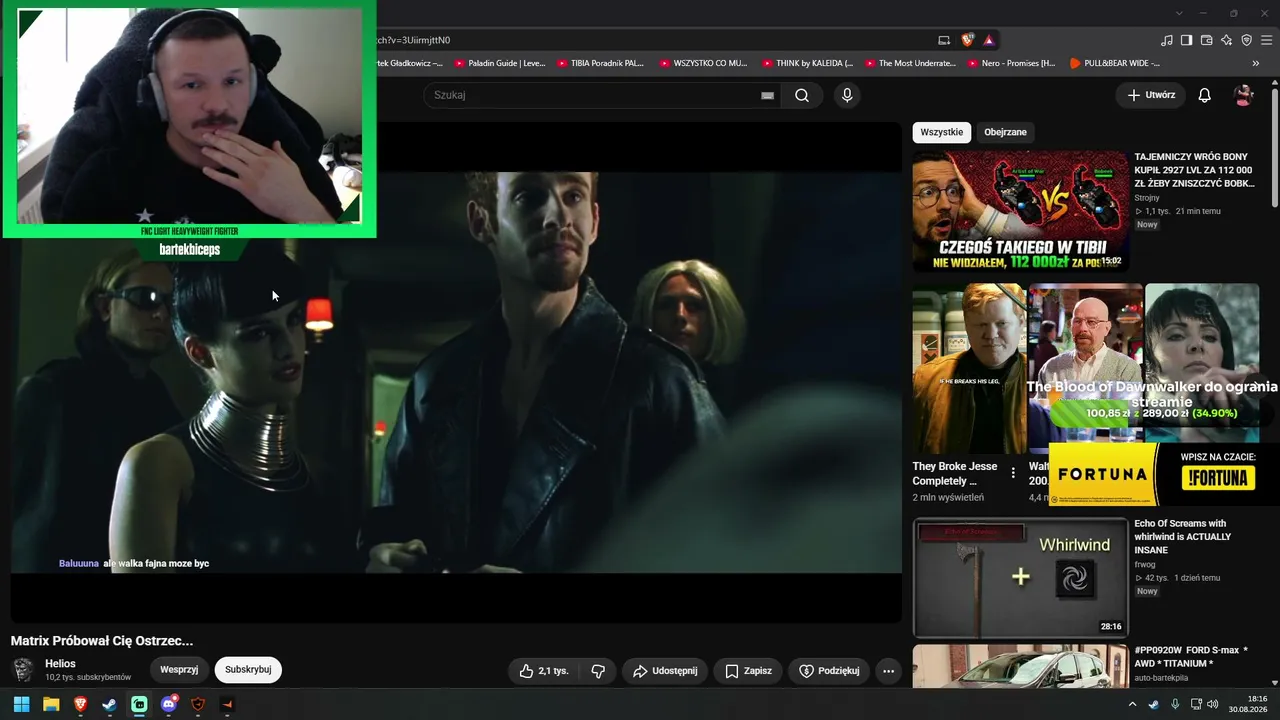Like the video with thumbs up
The width and height of the screenshot is (1280, 720).
544,671
